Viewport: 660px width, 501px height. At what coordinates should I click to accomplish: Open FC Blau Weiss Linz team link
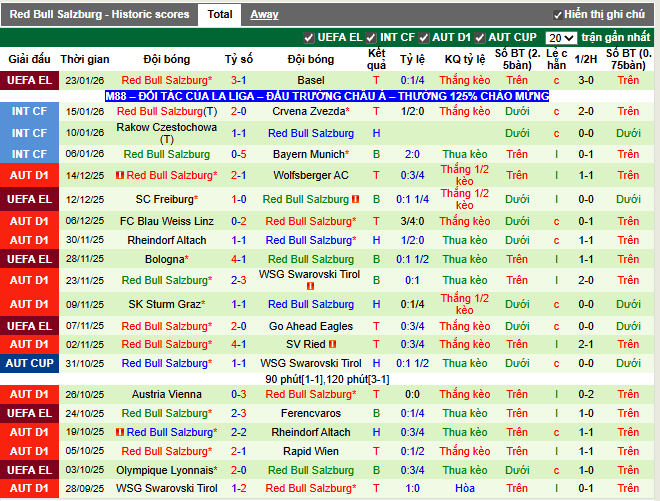(167, 221)
